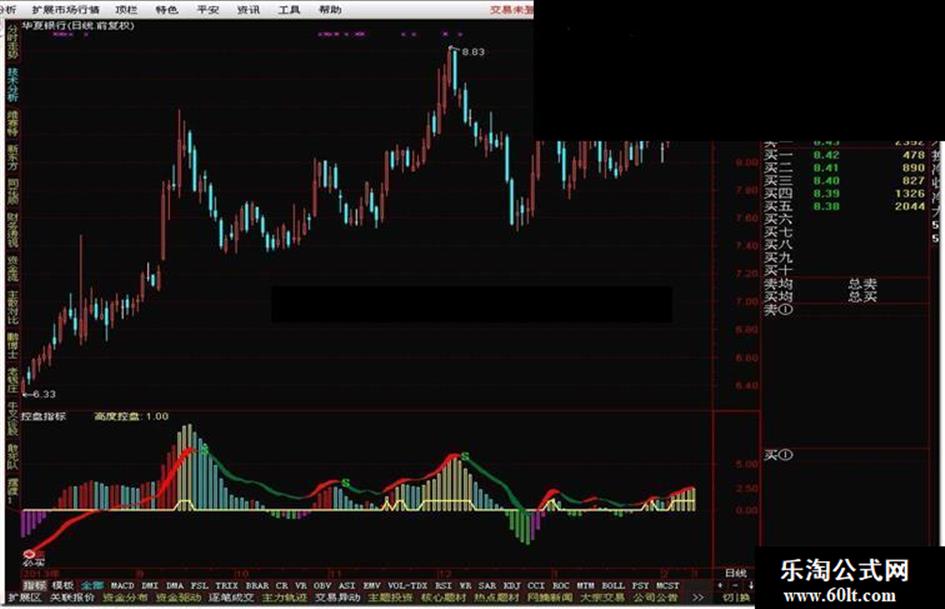This screenshot has width=945, height=609.
Task: Expand more bottom tabs with >> arrow
Action: [x=698, y=598]
